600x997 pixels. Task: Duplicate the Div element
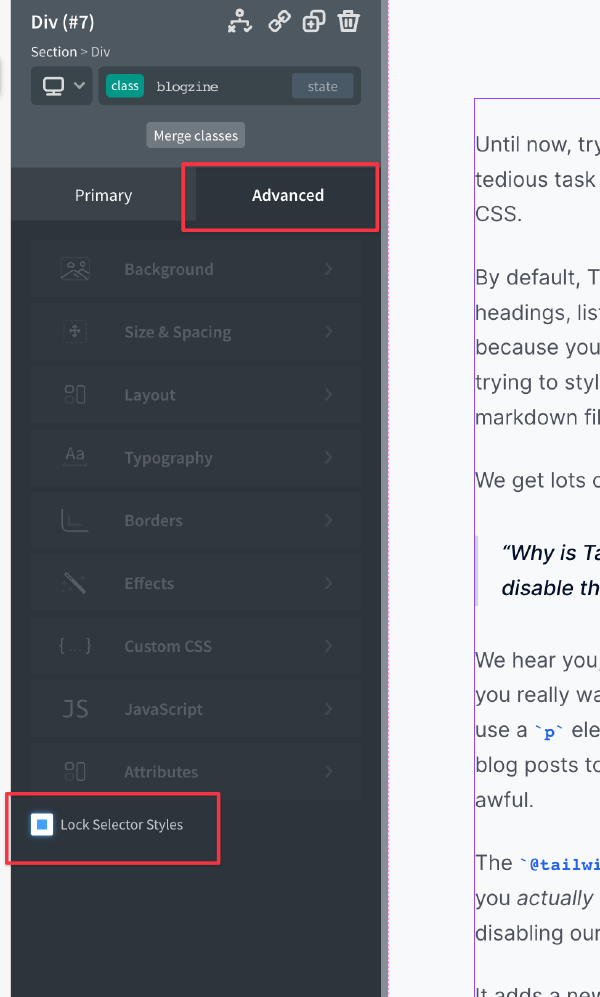pos(314,21)
